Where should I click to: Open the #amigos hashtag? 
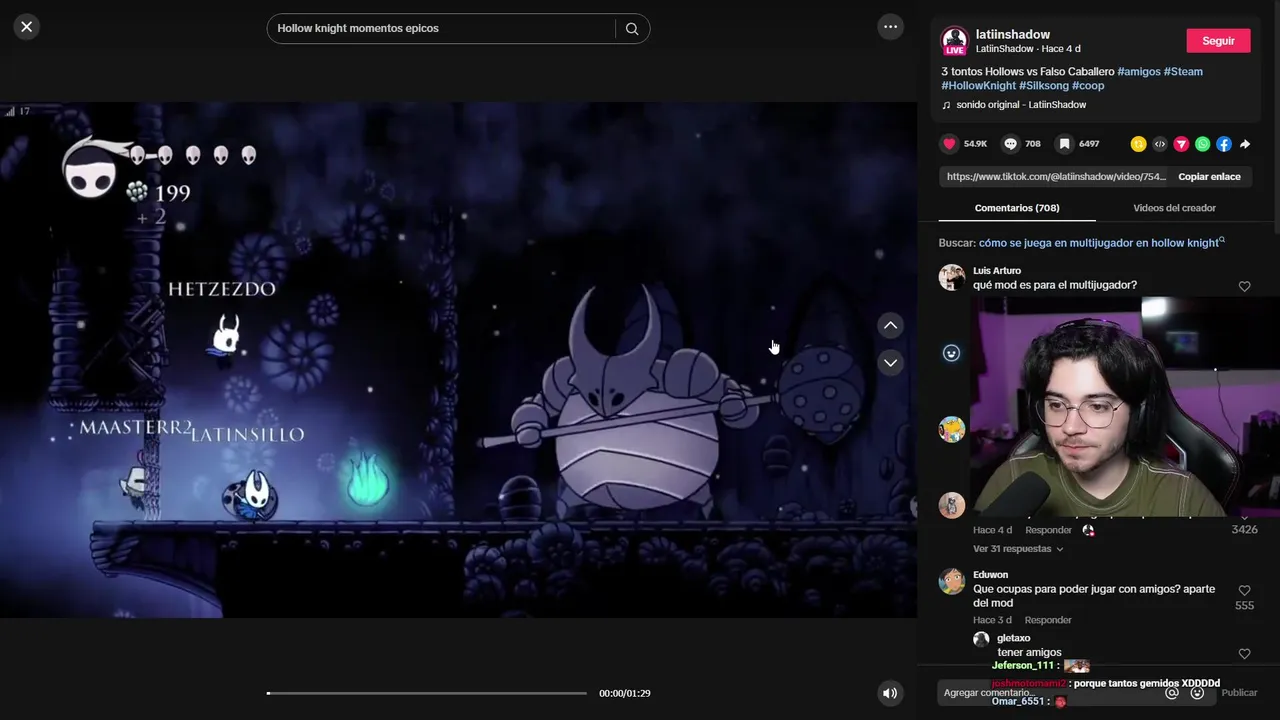coord(1139,72)
